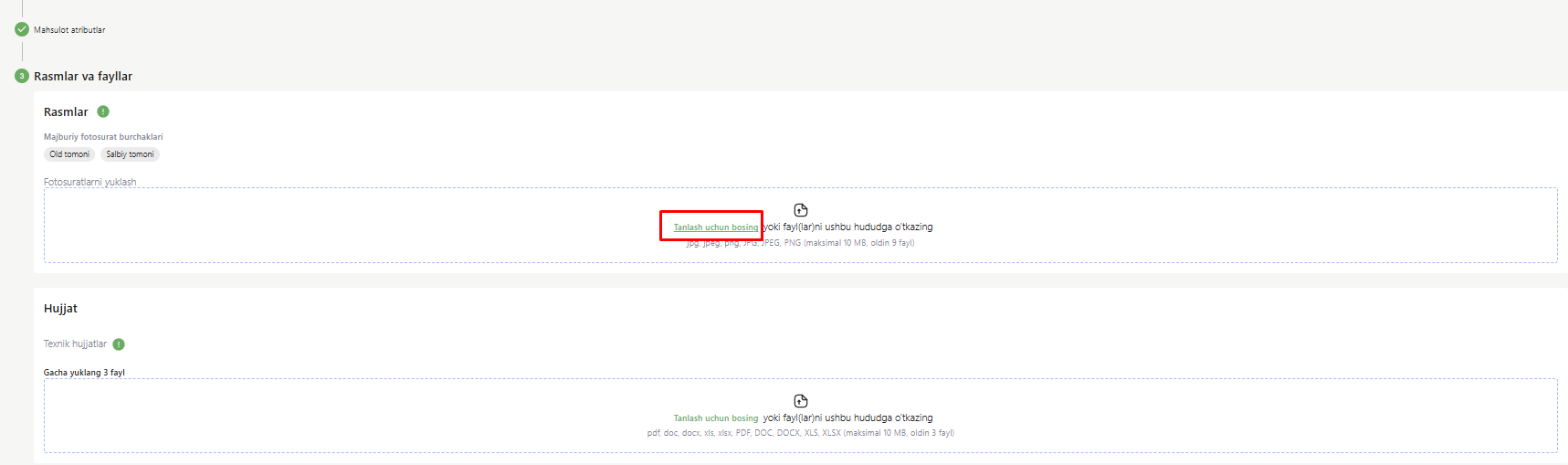This screenshot has height=465, width=1568.
Task: Click the upload icon in the document dropzone
Action: 801,401
